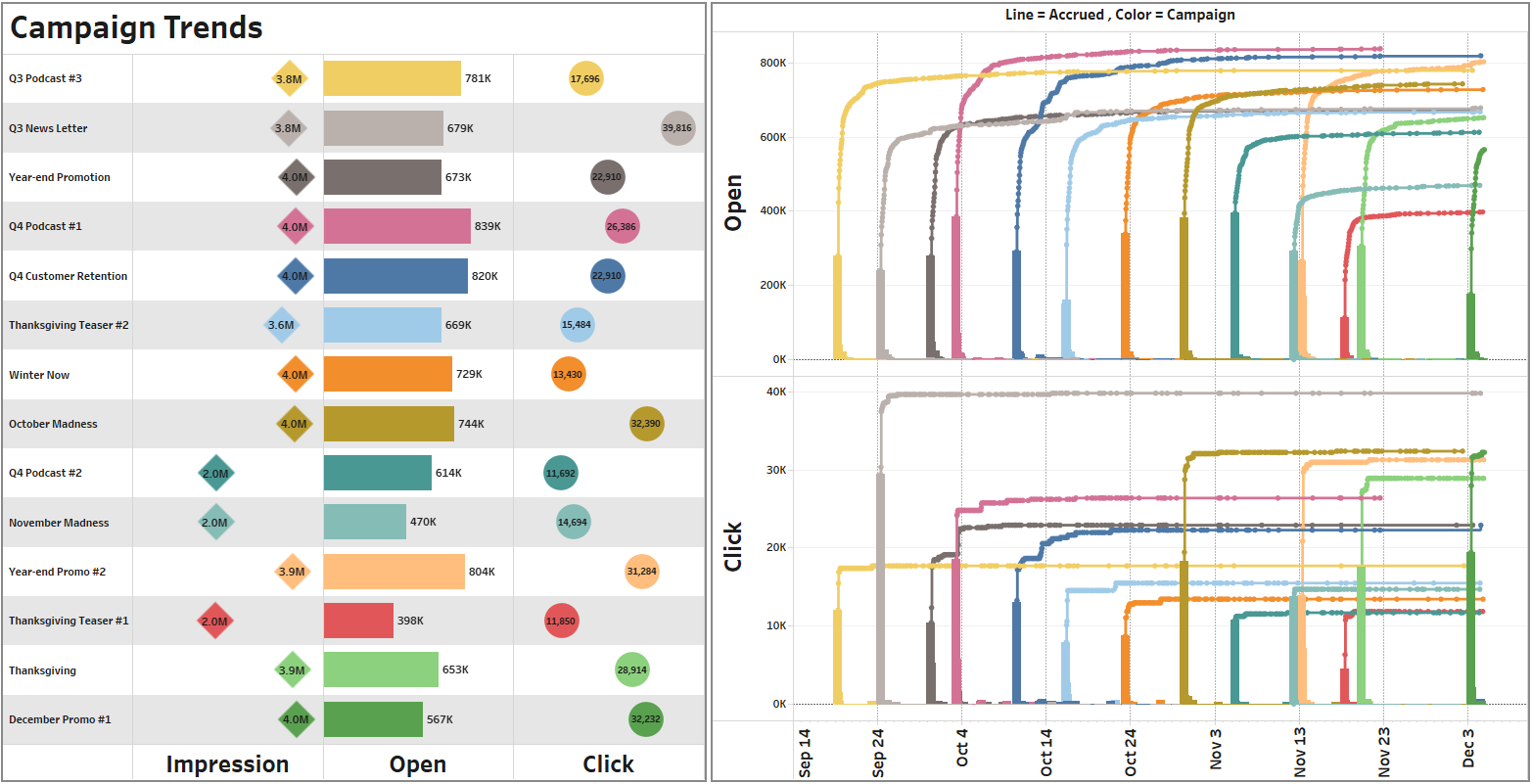Click the Campaign Trends dashboard title

(x=136, y=27)
